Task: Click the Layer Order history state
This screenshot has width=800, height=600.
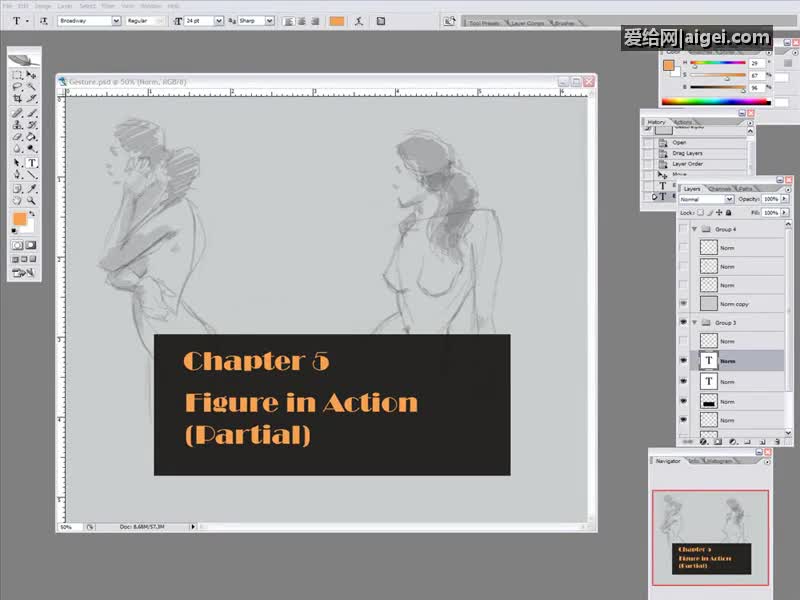Action: (x=688, y=164)
